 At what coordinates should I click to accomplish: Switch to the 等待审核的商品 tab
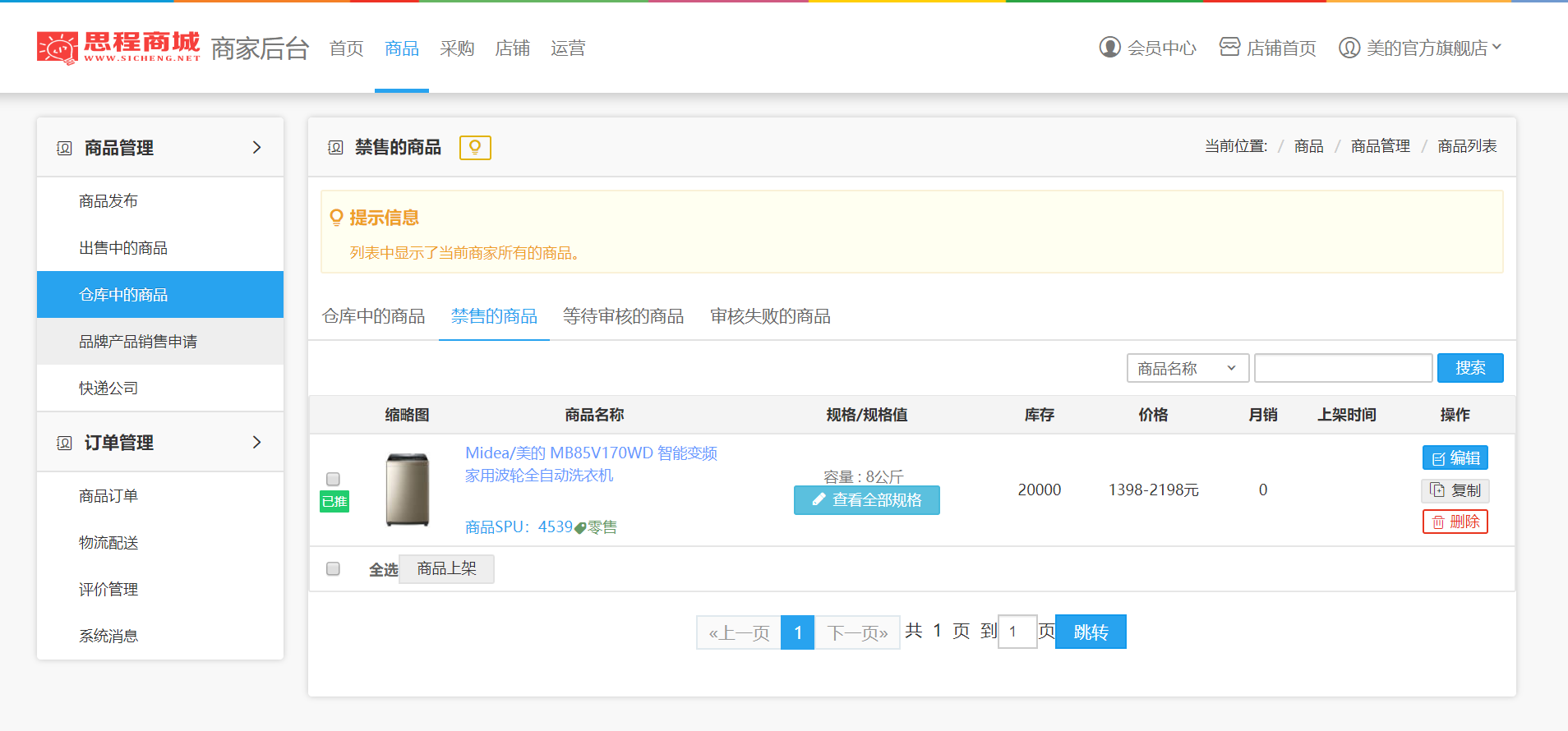624,316
